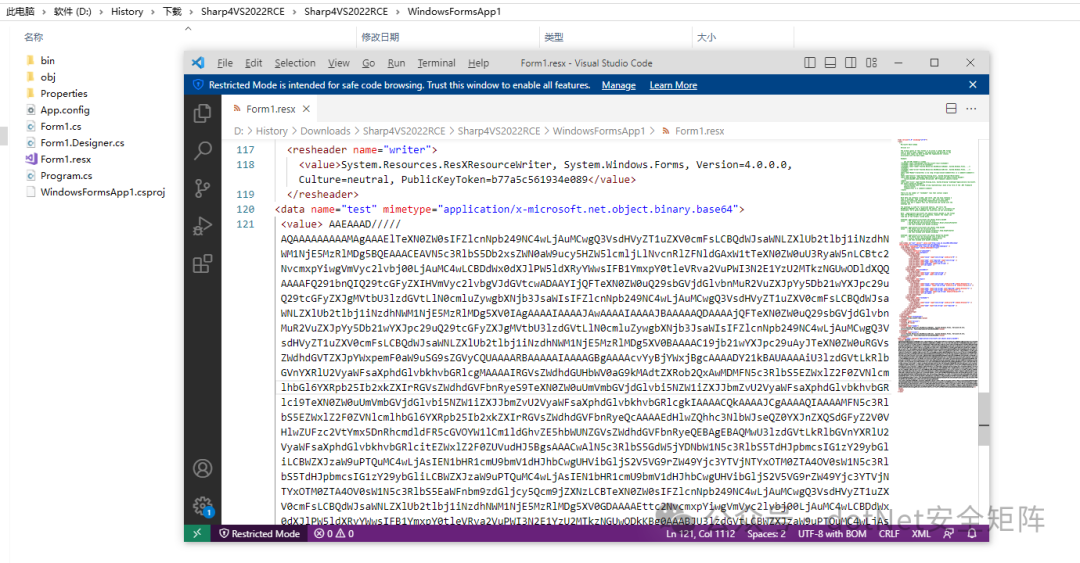1080x563 pixels.
Task: Select App.config in File Explorer
Action: pos(65,110)
